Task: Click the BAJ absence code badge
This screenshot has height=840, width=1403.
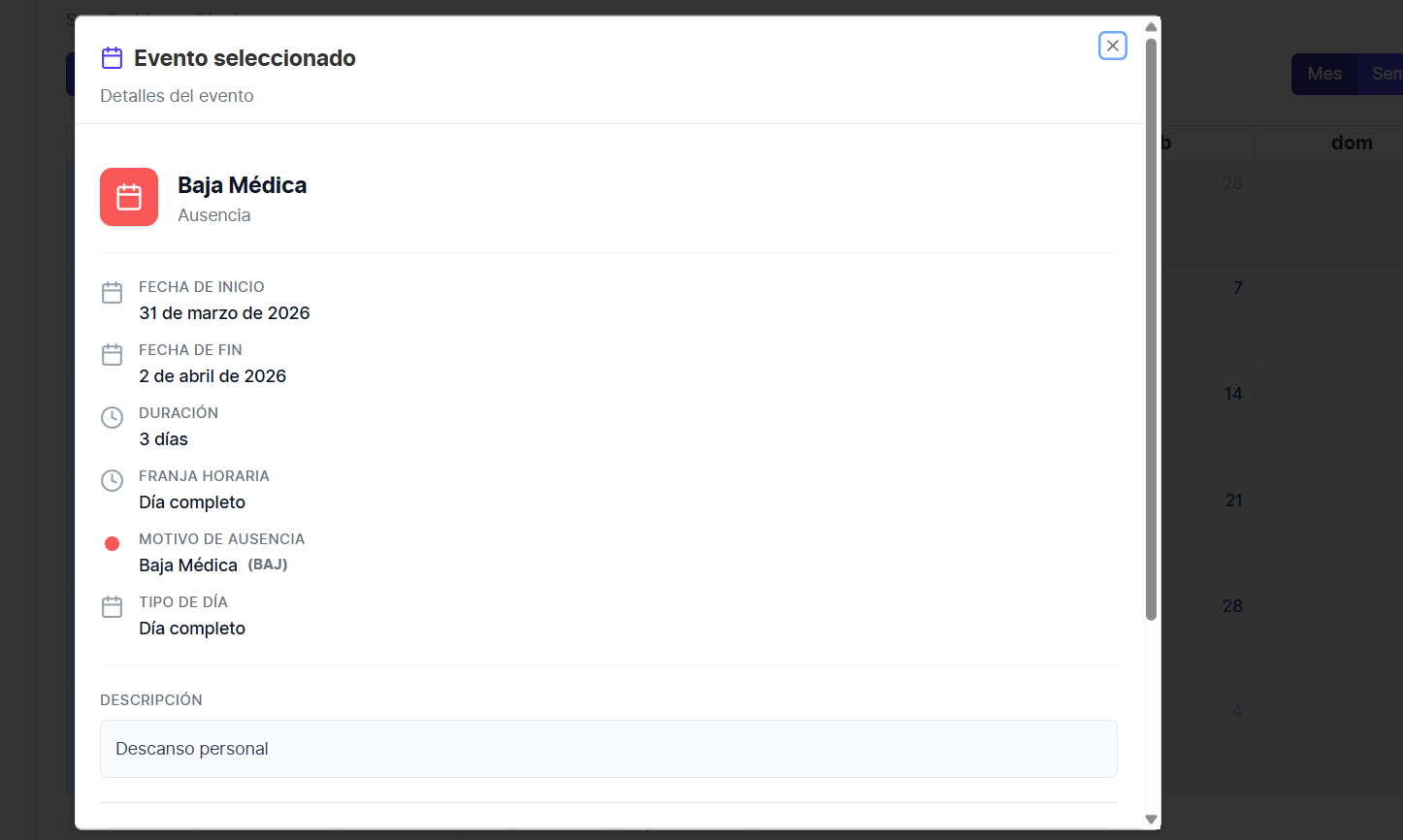Action: [x=268, y=565]
